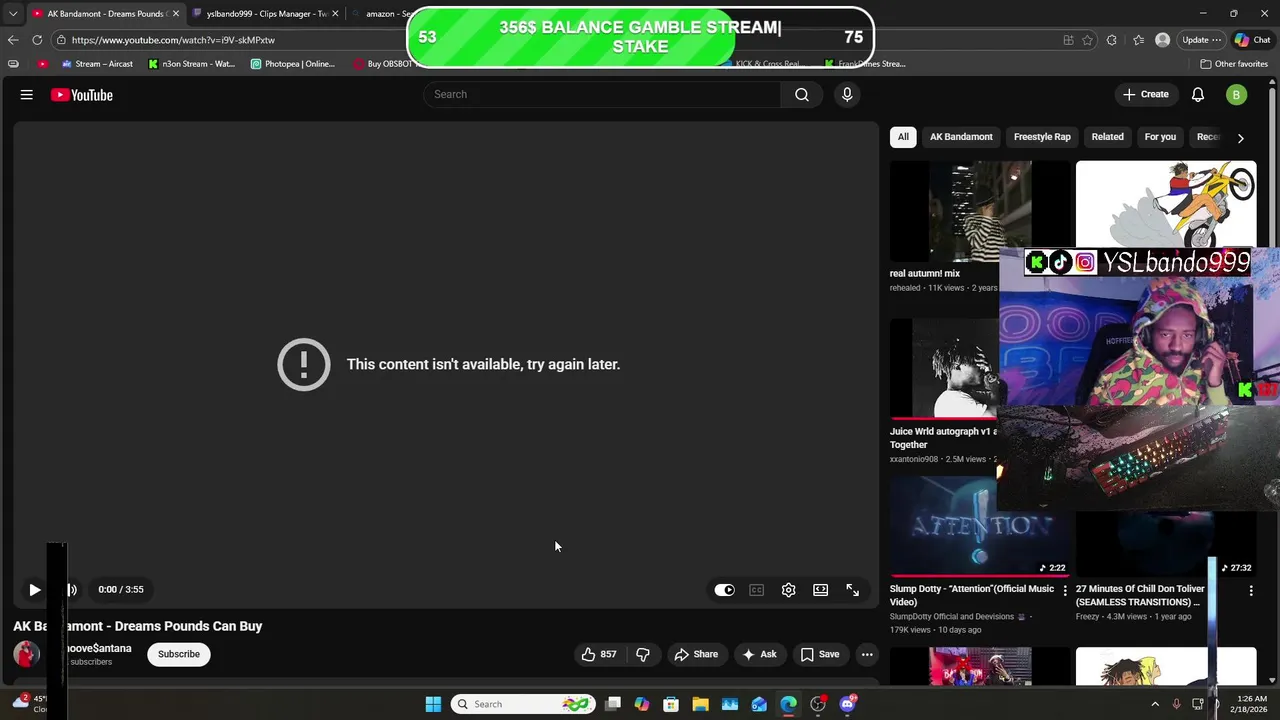Toggle closed captions button

pyautogui.click(x=757, y=590)
